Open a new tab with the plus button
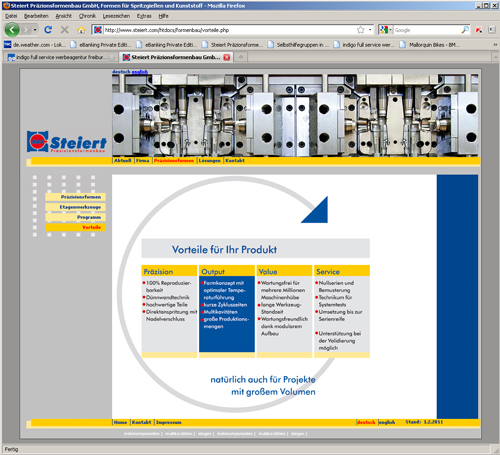Viewport: 500px width, 455px height. (x=241, y=57)
